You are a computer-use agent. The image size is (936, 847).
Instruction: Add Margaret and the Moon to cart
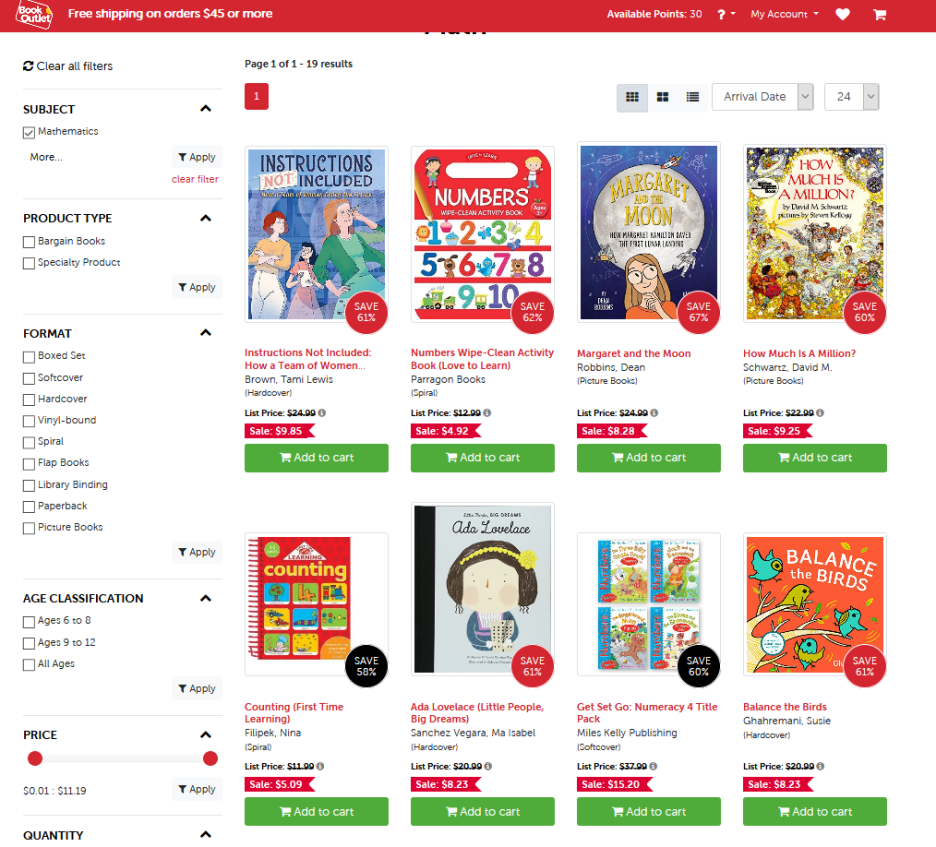point(648,458)
